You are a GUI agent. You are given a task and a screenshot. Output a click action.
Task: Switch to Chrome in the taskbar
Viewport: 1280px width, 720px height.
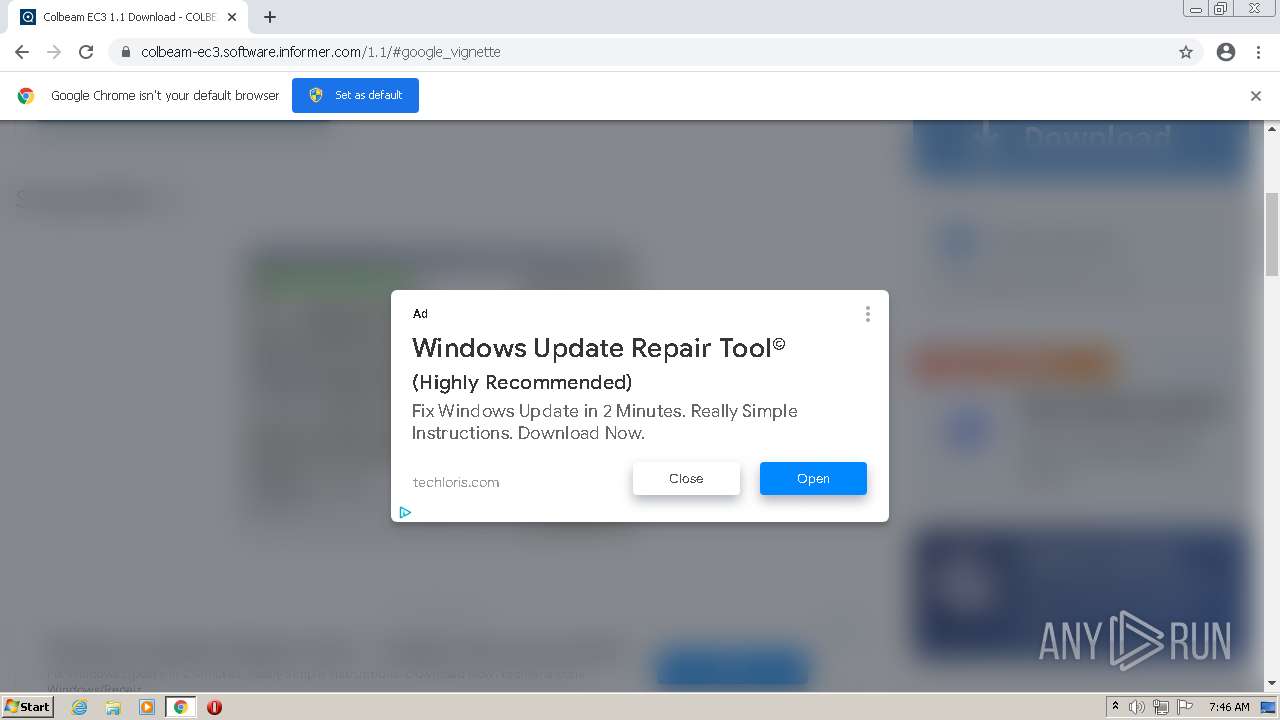(180, 707)
